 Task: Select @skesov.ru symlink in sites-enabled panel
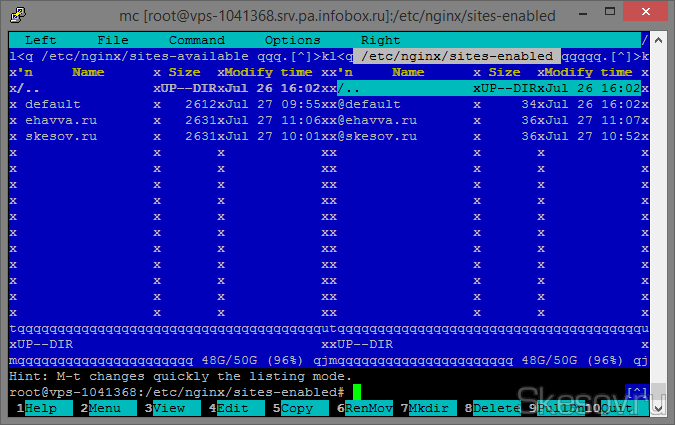point(388,136)
